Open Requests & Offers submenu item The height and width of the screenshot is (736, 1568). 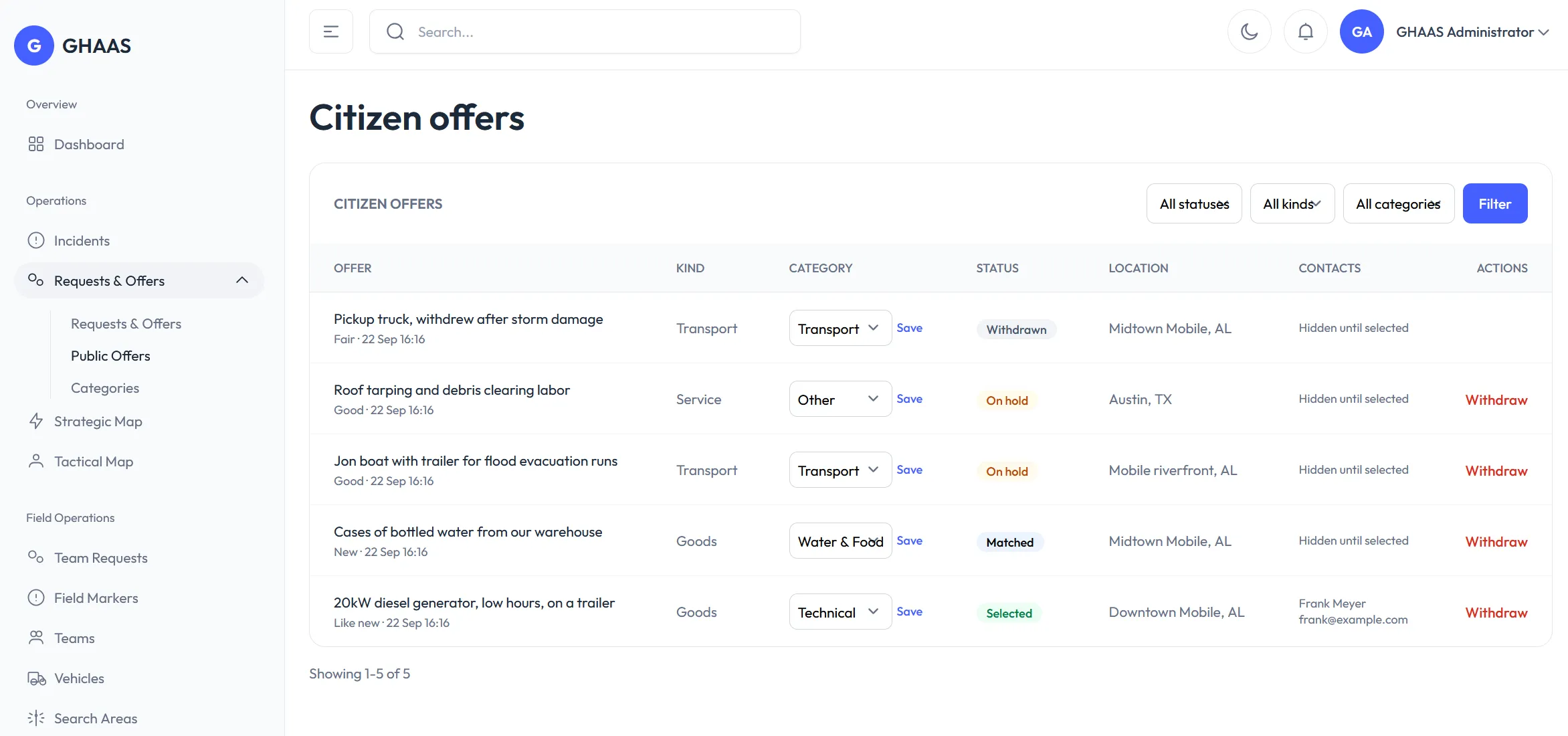tap(126, 324)
